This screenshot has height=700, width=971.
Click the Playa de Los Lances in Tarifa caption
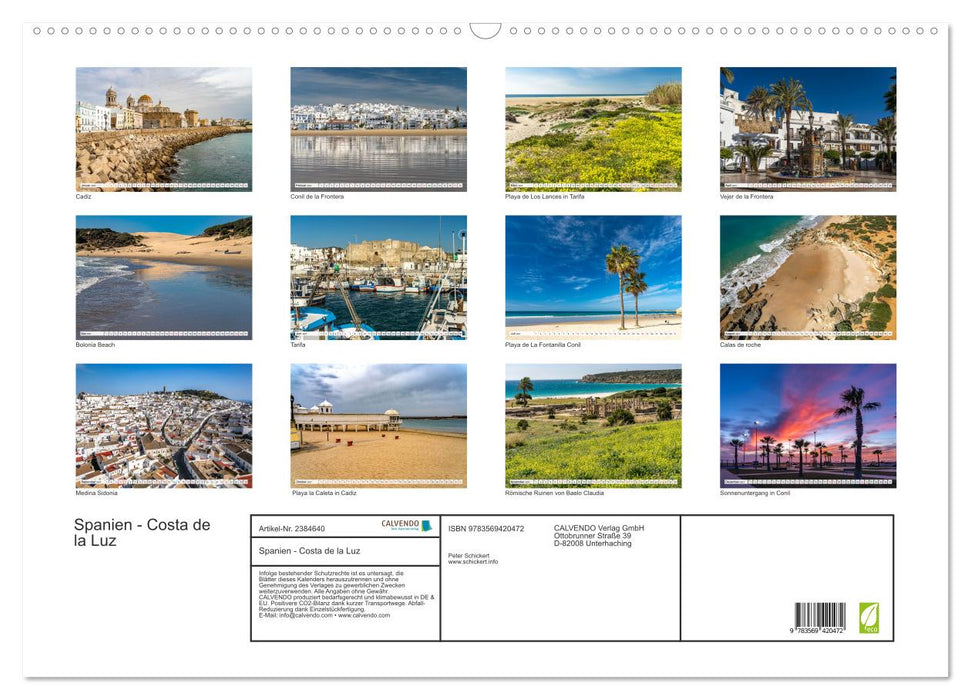[x=544, y=196]
